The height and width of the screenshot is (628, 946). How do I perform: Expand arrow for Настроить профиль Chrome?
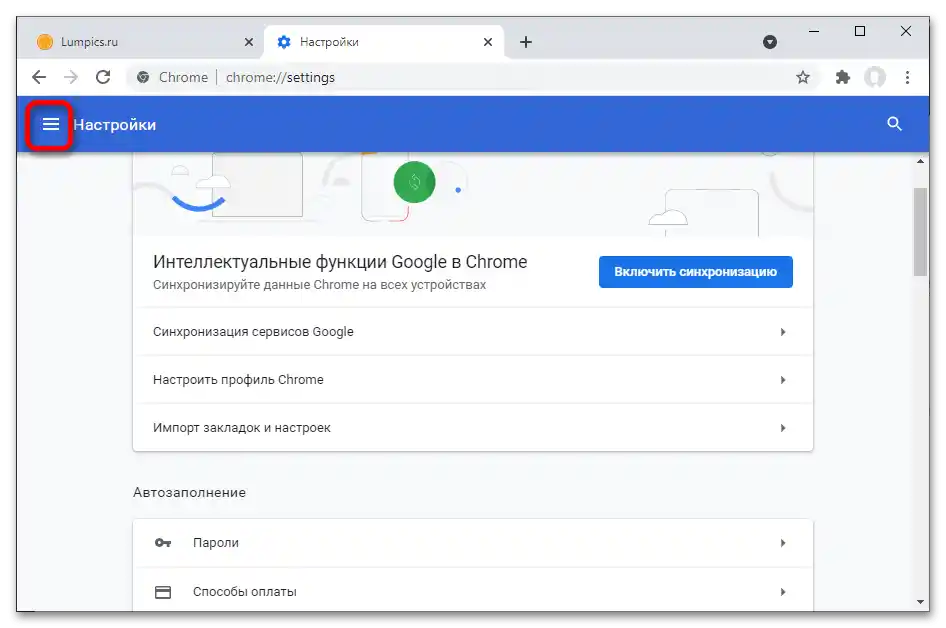click(783, 379)
